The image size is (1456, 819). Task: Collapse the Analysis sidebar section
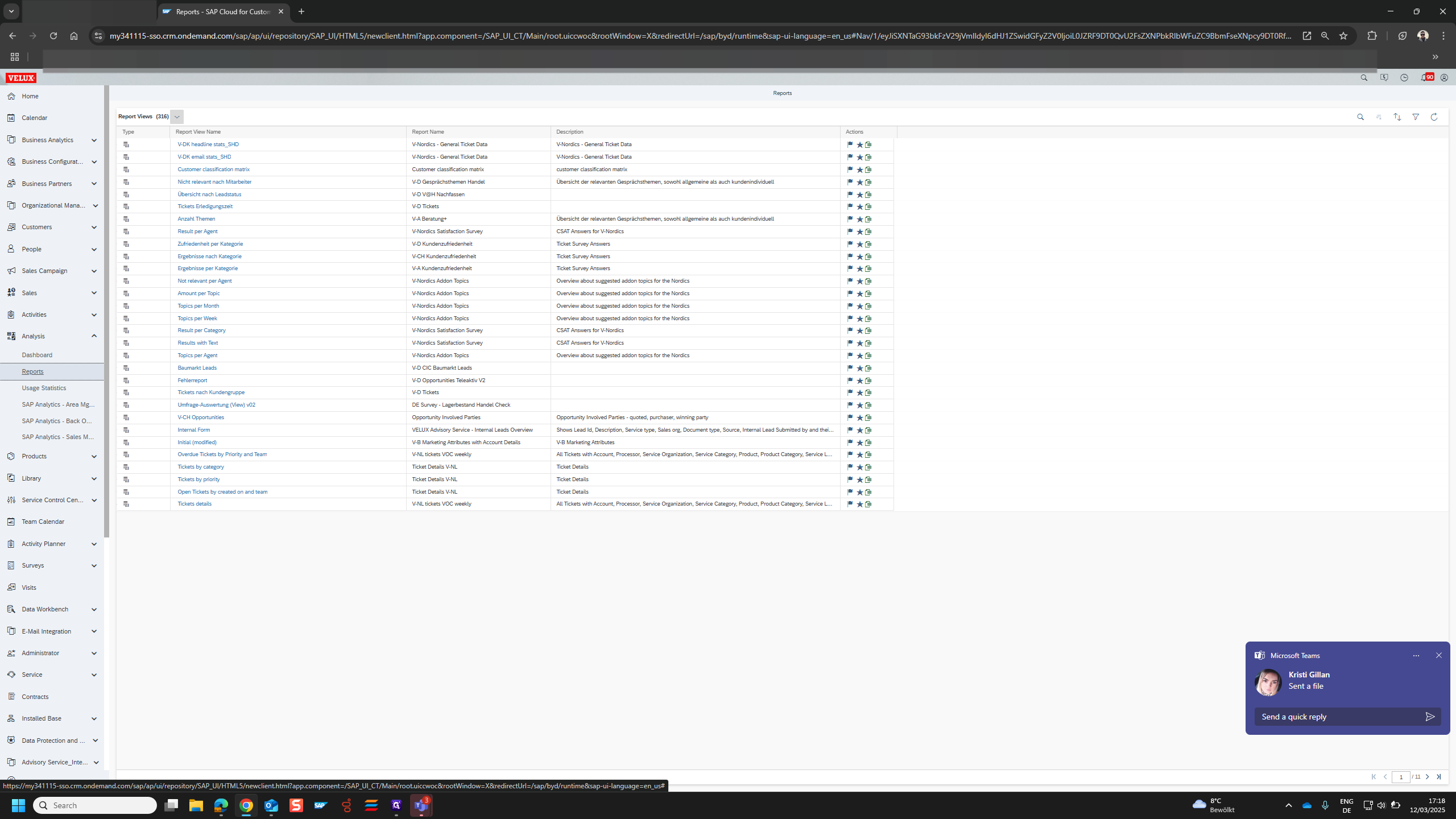coord(94,336)
